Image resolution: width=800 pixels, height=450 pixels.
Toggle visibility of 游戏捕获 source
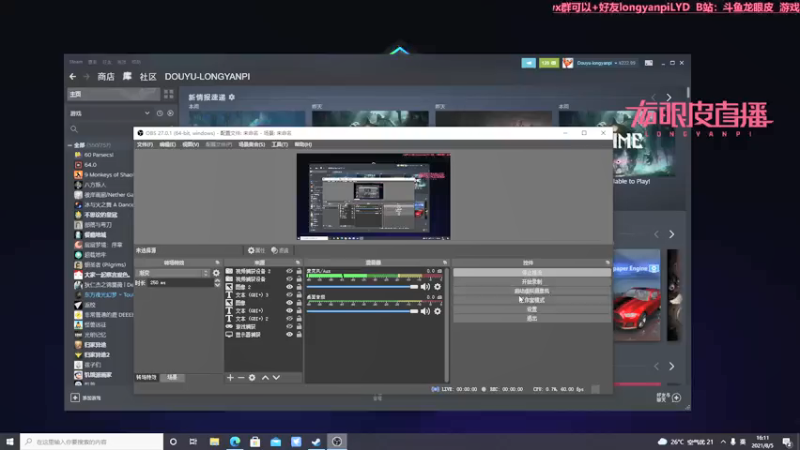[289, 327]
